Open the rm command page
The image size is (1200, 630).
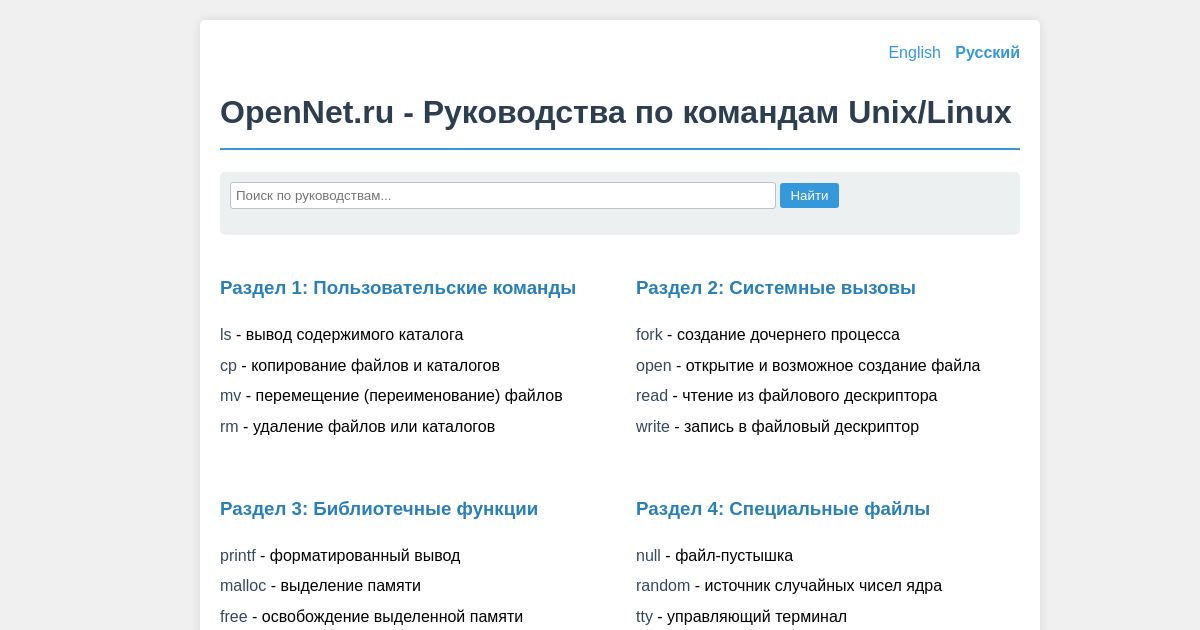coord(229,427)
